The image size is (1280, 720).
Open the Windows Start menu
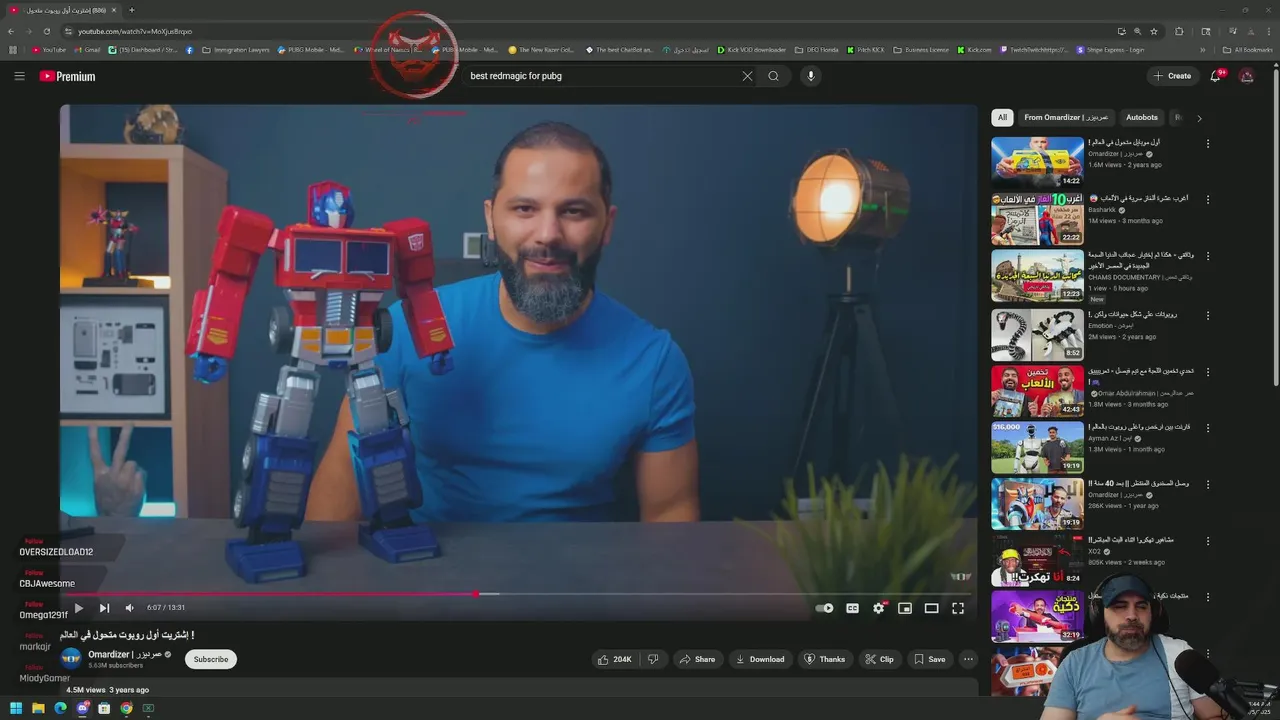point(16,708)
